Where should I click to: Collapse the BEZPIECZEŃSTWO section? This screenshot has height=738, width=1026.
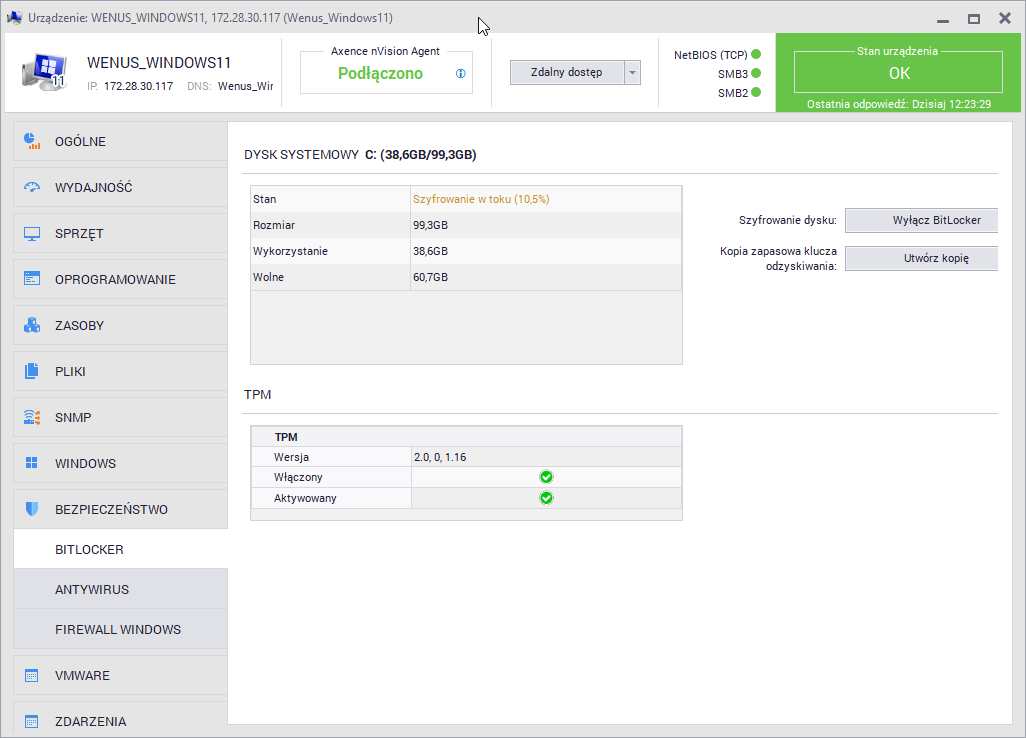[x=120, y=509]
